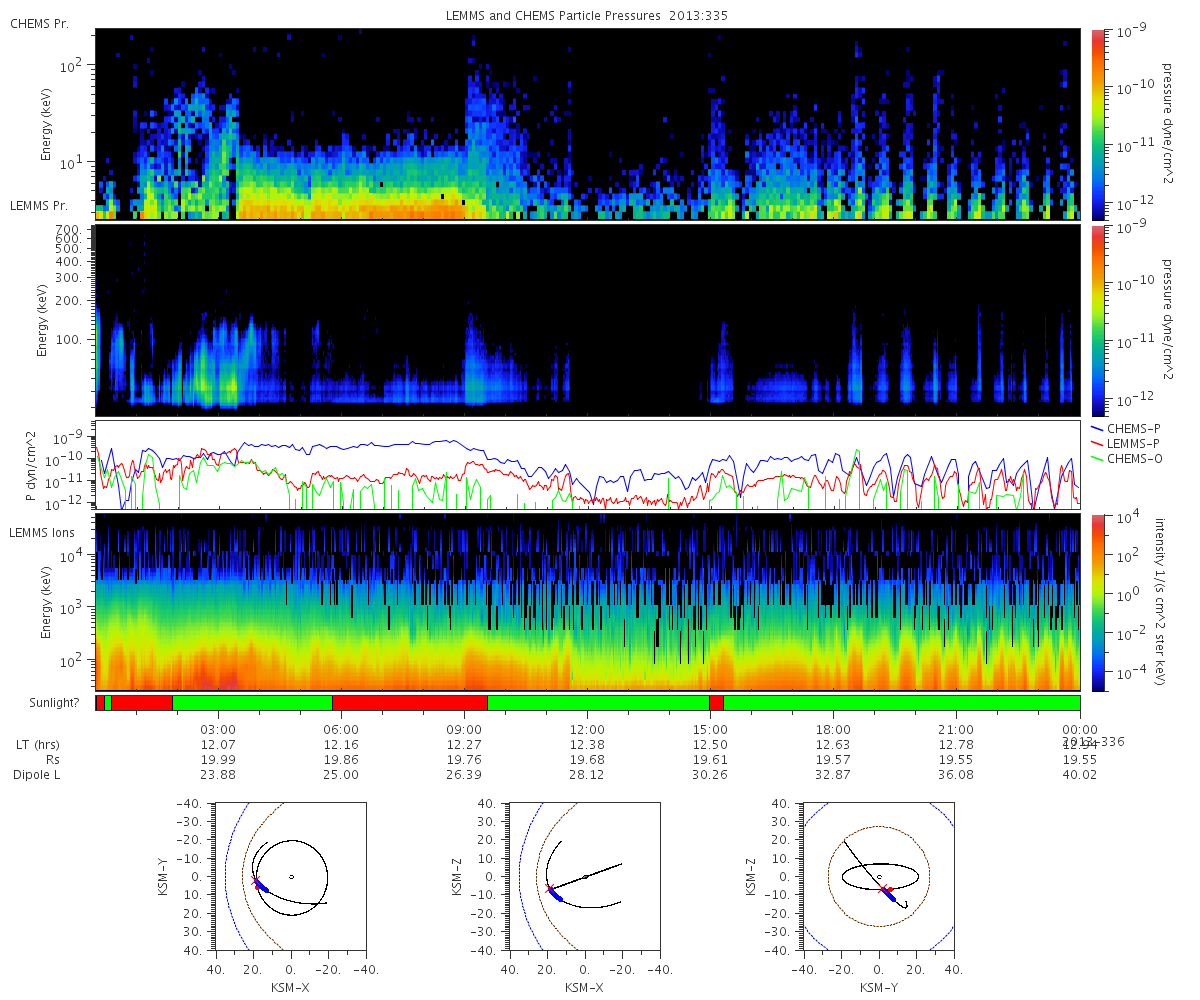Click the Dipole L value 25.00
The image size is (1200, 1000).
341,775
